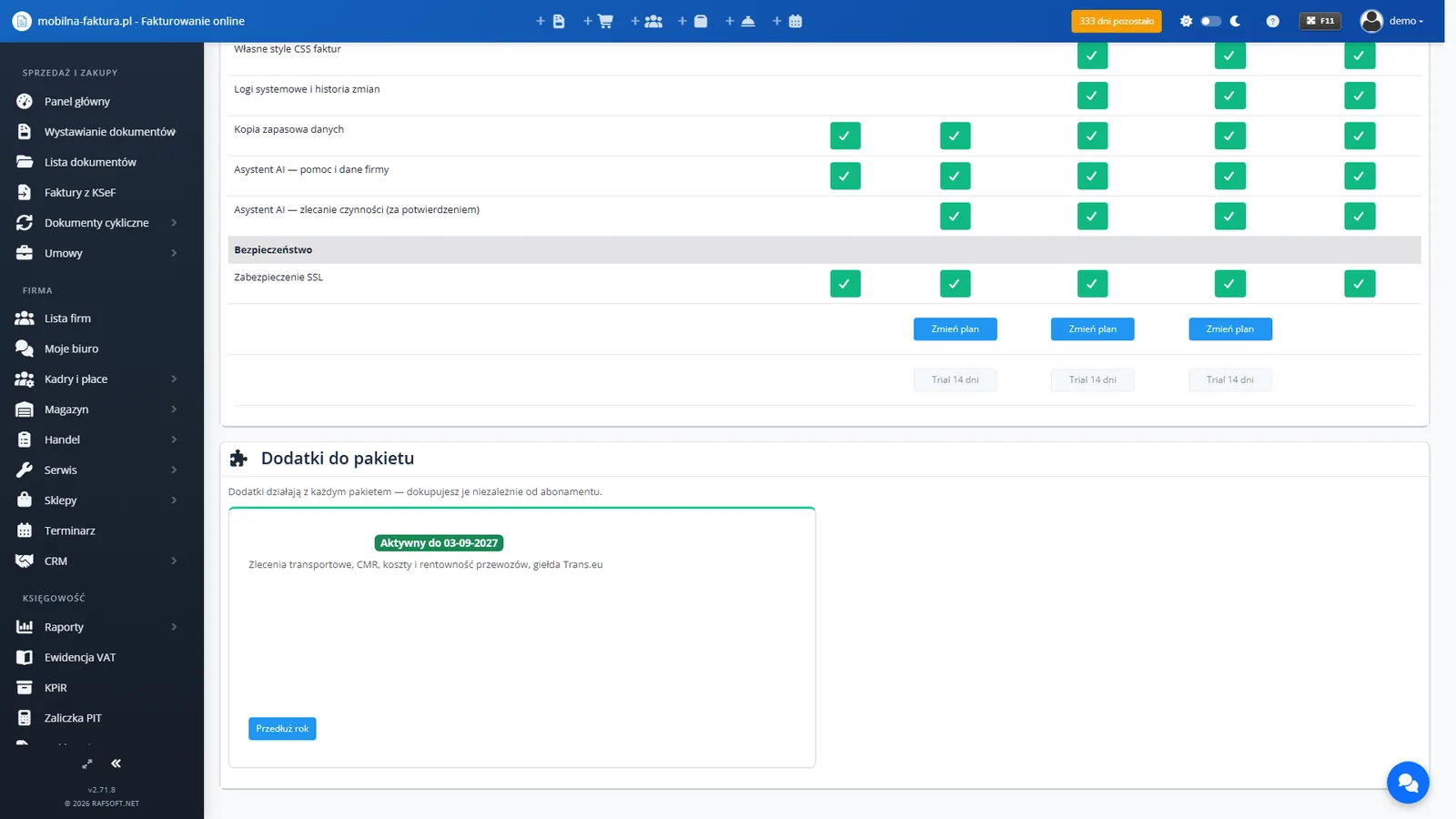Open Terminarz menu item
1456x819 pixels.
pos(69,531)
